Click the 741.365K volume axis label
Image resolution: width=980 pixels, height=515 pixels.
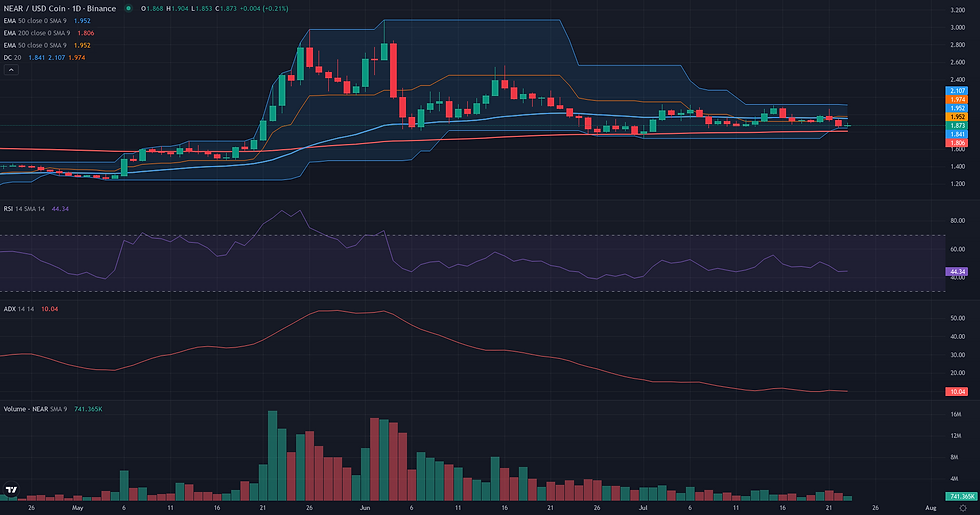pyautogui.click(x=961, y=497)
